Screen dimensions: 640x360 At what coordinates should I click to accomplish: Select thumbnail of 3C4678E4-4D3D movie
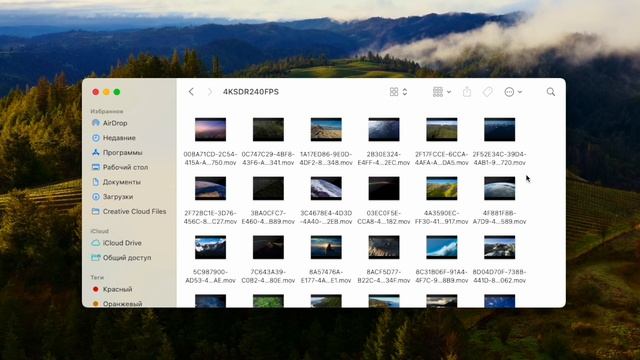click(x=326, y=188)
